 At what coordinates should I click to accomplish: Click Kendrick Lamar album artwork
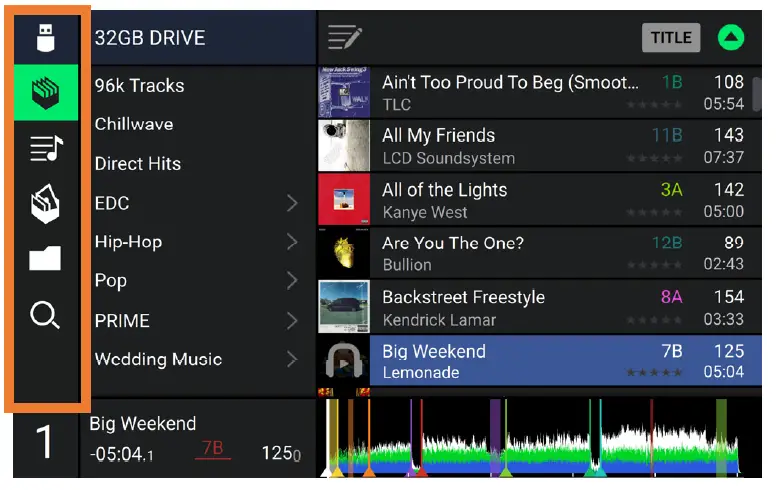point(344,307)
